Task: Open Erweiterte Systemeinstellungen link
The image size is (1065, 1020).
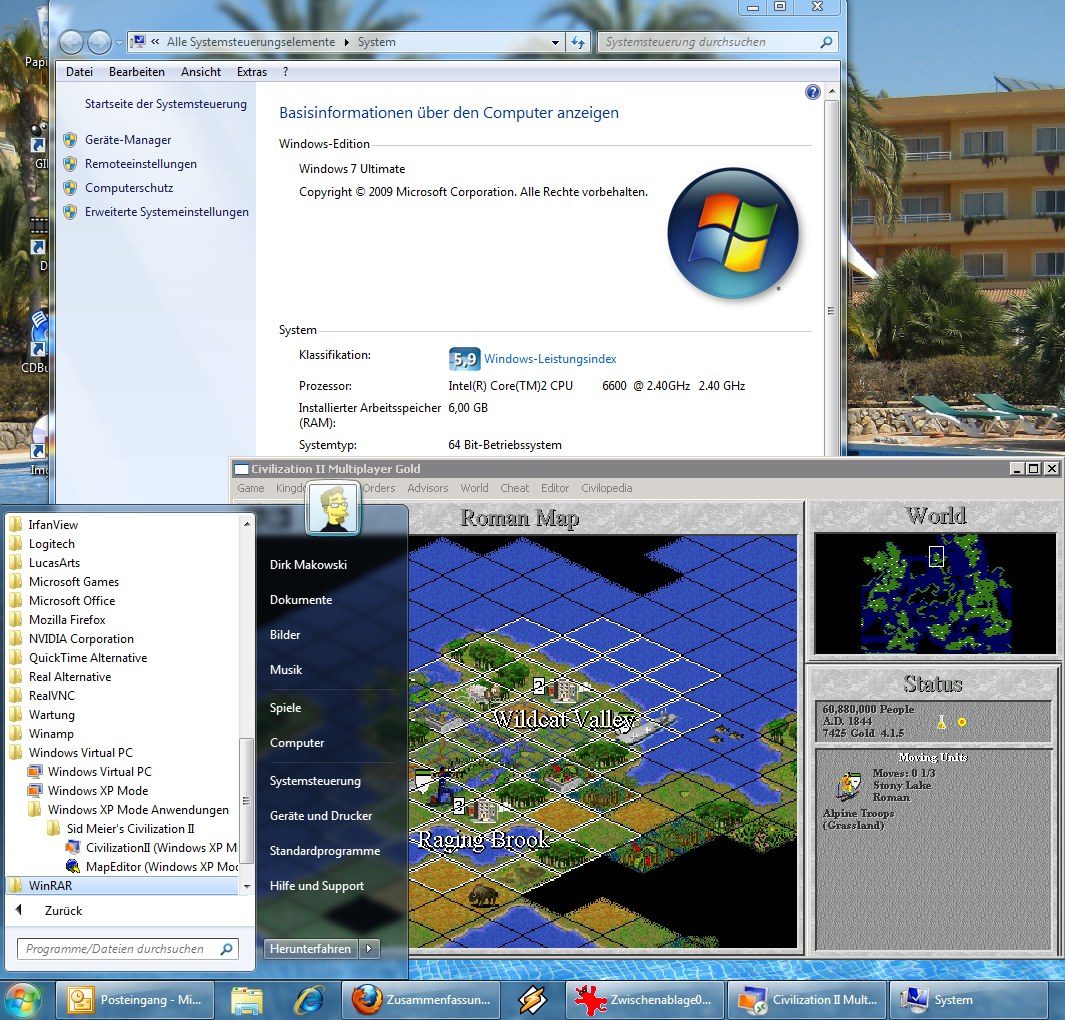Action: click(x=166, y=212)
